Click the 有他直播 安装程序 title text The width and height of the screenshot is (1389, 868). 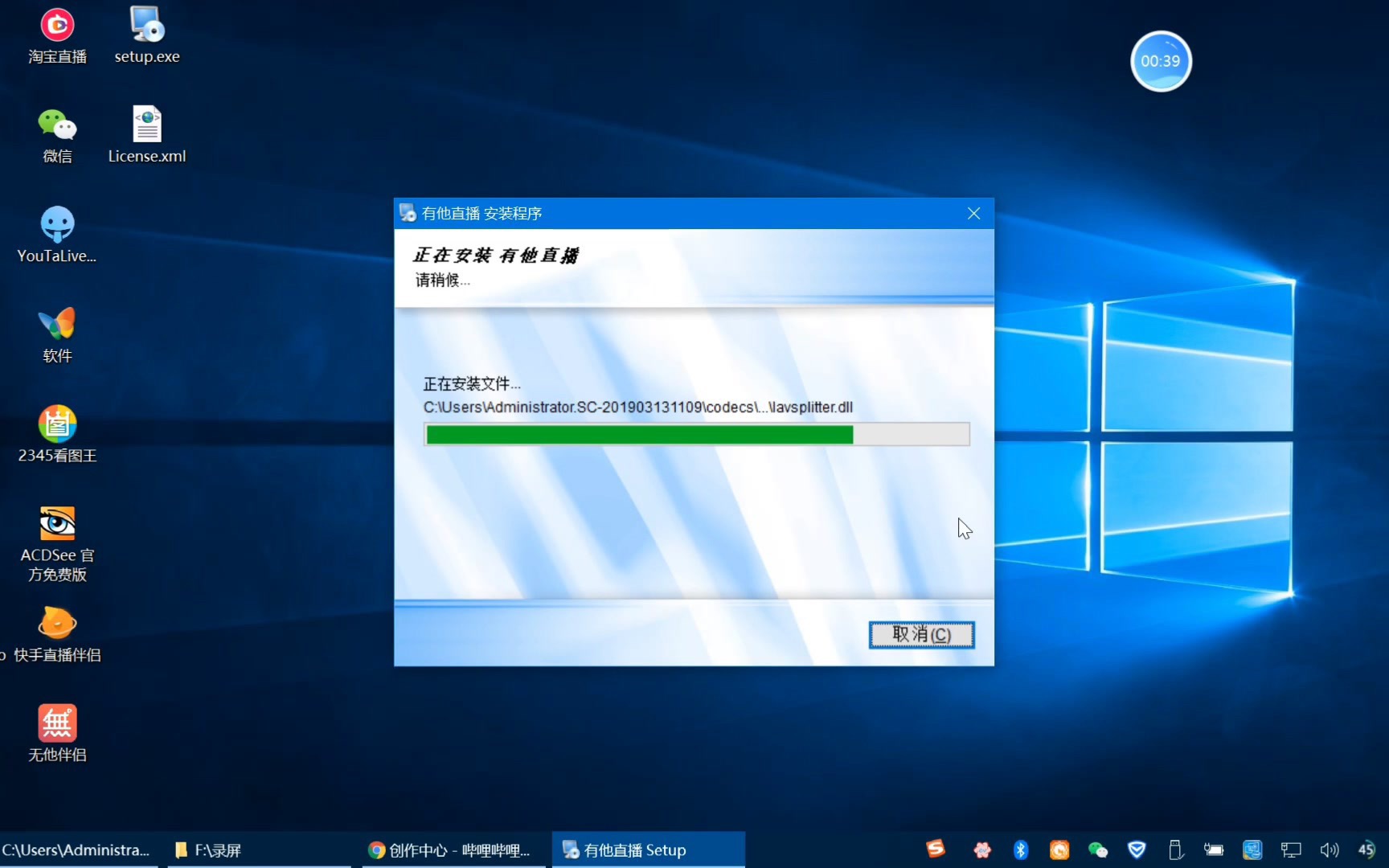point(481,214)
